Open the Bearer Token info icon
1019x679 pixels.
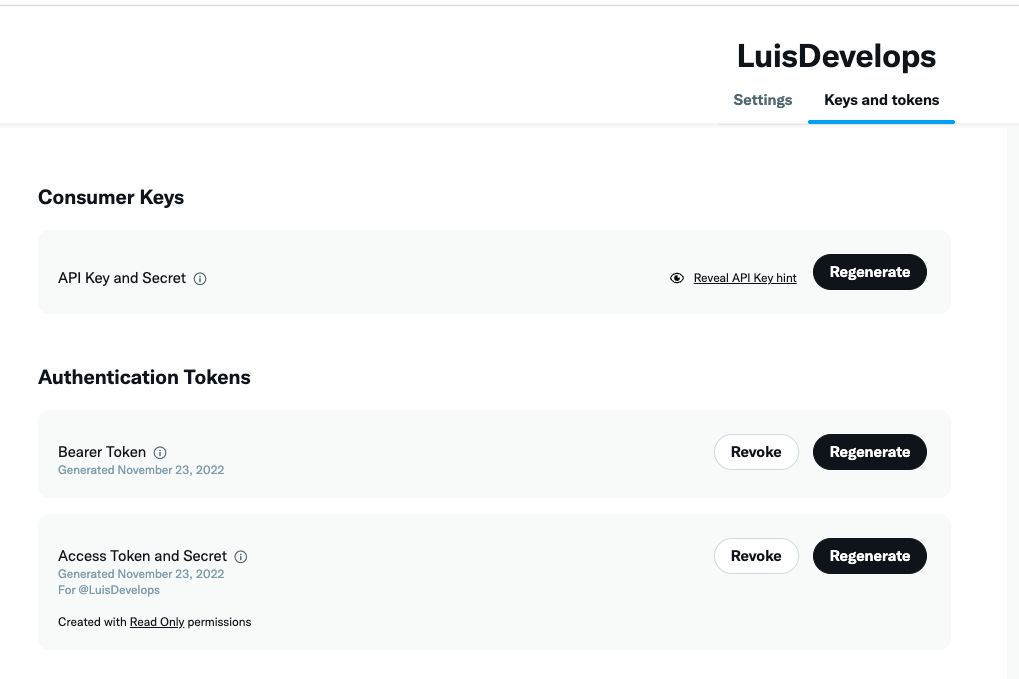point(160,453)
